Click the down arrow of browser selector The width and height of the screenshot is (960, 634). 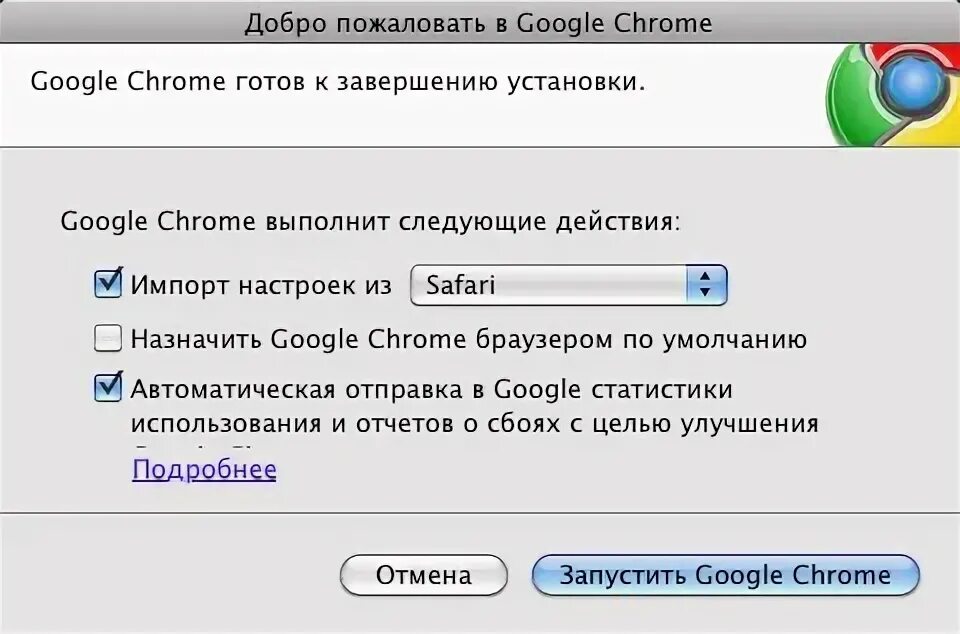(705, 294)
